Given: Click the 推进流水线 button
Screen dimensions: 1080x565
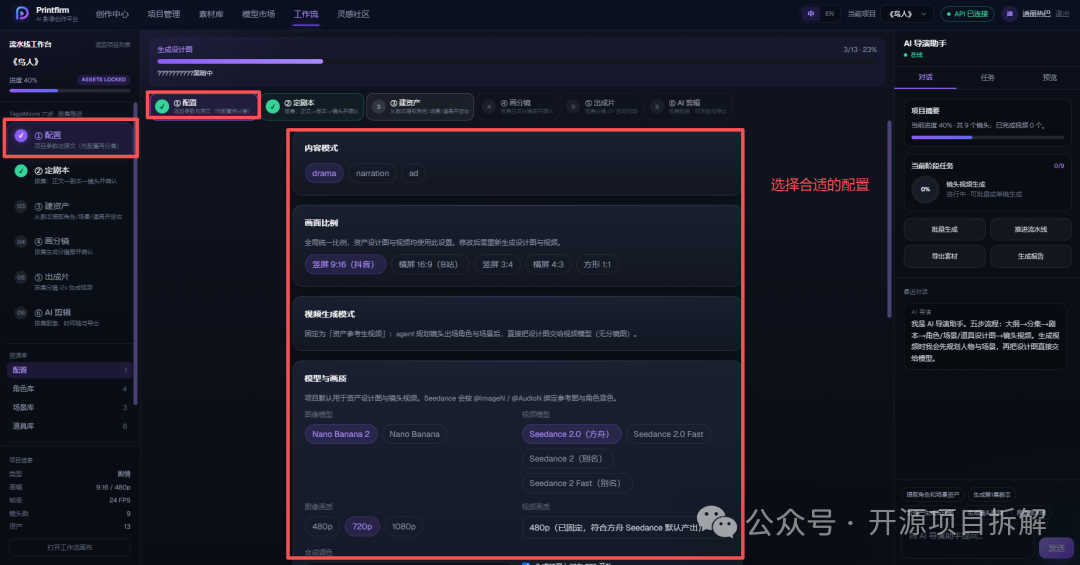Looking at the screenshot, I should (x=1030, y=229).
